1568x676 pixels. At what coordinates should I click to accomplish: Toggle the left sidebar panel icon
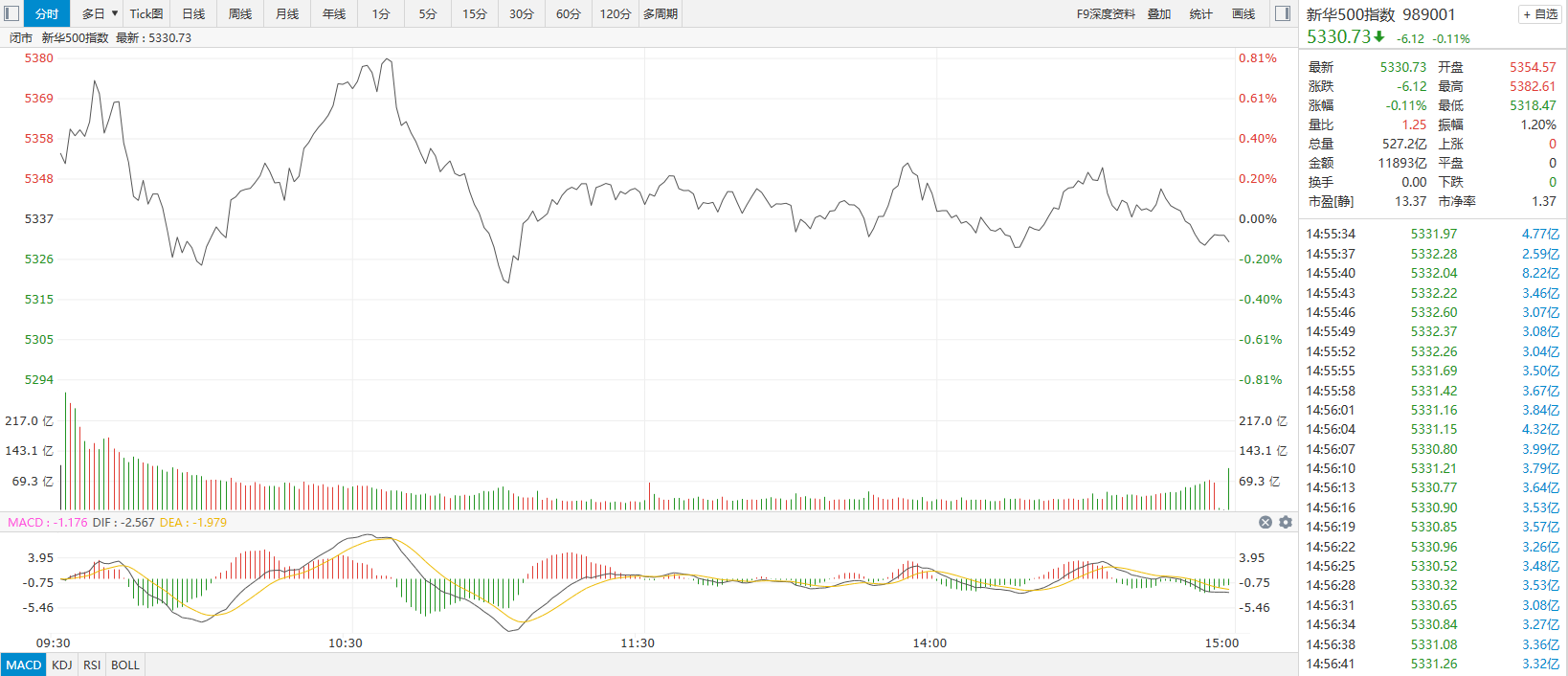(11, 13)
